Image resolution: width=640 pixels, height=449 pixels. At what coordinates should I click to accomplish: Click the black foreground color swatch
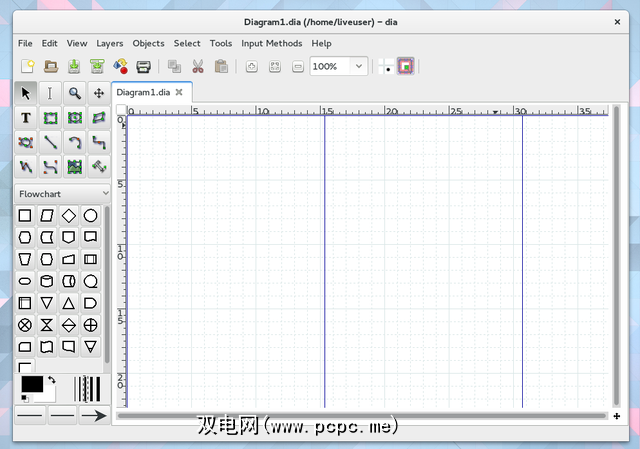click(32, 384)
